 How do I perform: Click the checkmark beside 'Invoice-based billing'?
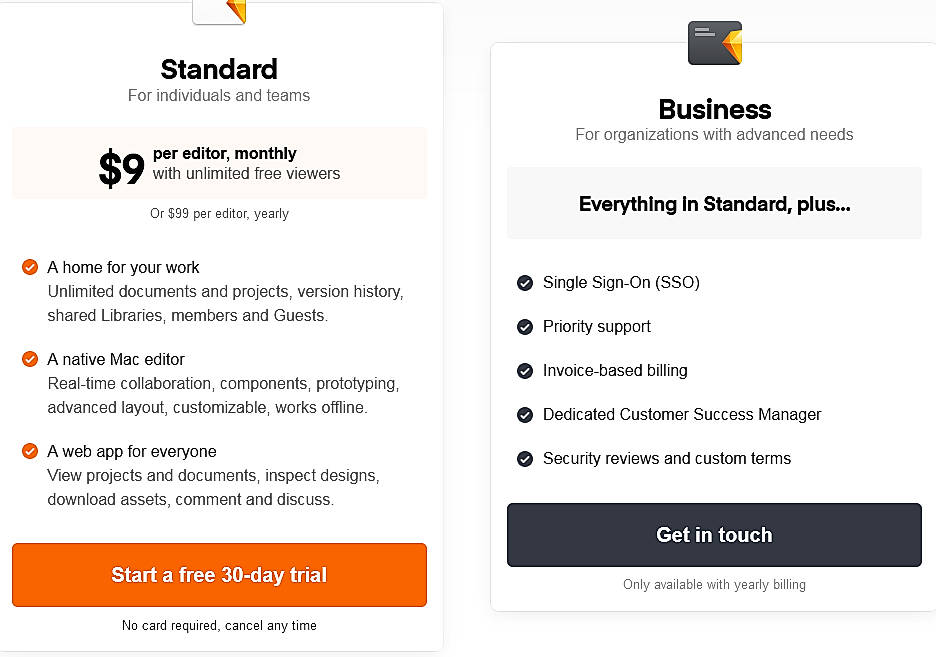click(525, 371)
